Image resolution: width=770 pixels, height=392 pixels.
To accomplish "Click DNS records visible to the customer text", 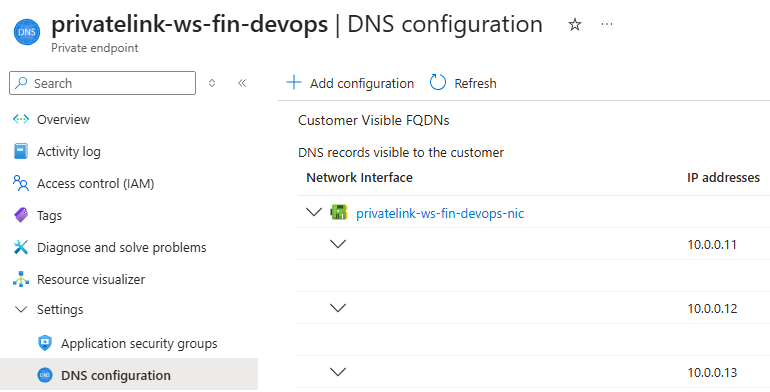I will tap(401, 152).
